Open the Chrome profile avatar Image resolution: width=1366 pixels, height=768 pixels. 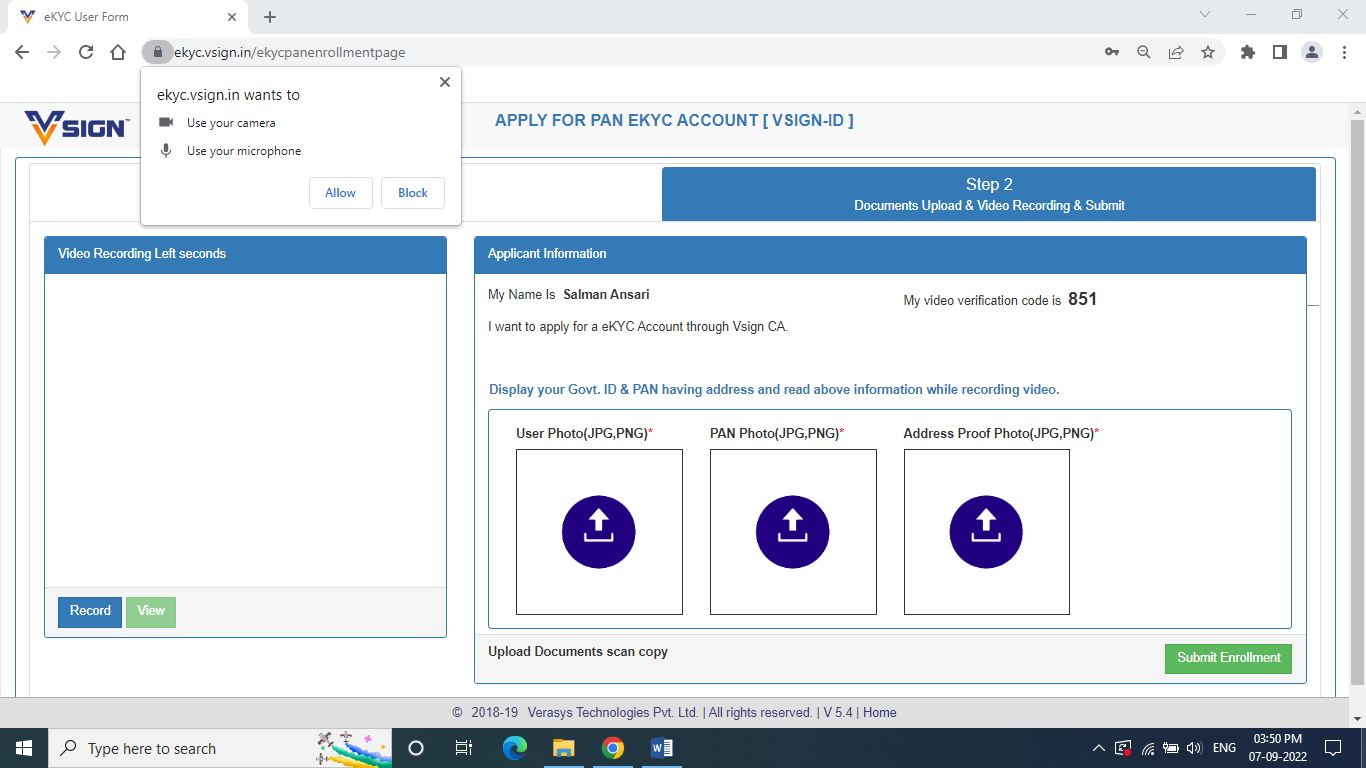(x=1312, y=52)
